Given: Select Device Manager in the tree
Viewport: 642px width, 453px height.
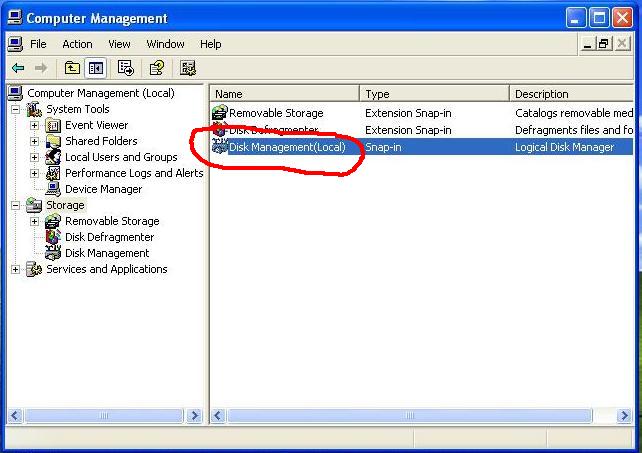Looking at the screenshot, I should (x=104, y=189).
